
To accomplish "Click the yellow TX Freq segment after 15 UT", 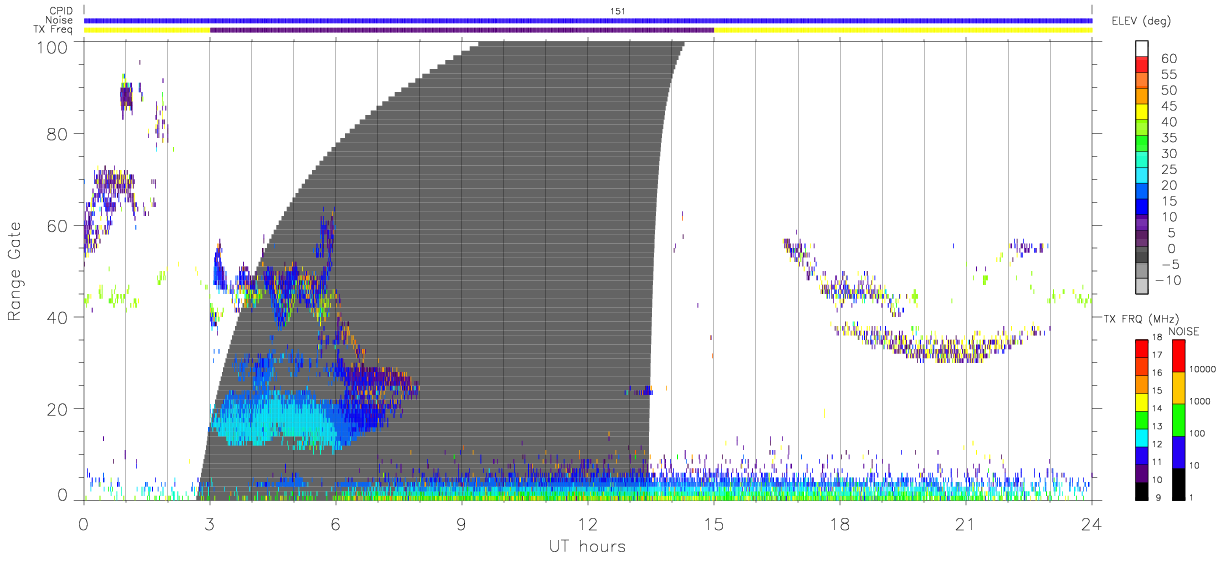I will pos(903,30).
